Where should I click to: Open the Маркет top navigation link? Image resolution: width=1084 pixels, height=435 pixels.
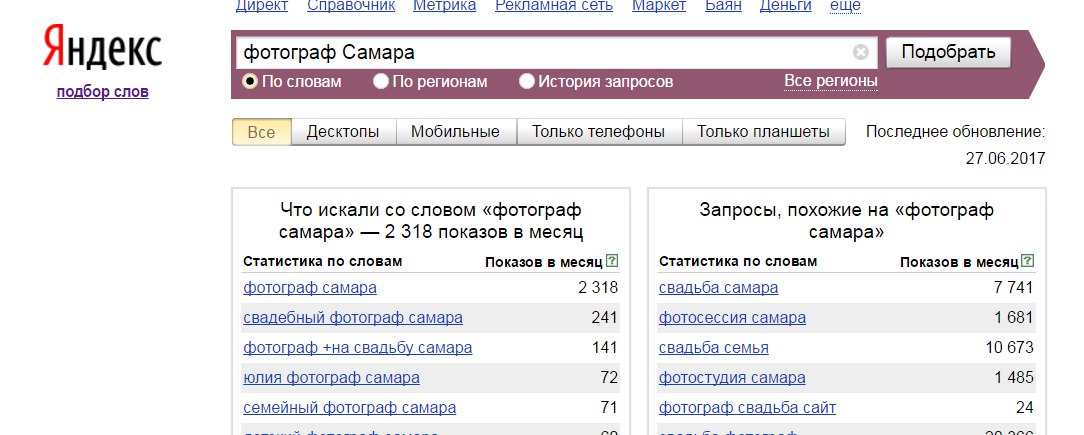tap(659, 6)
